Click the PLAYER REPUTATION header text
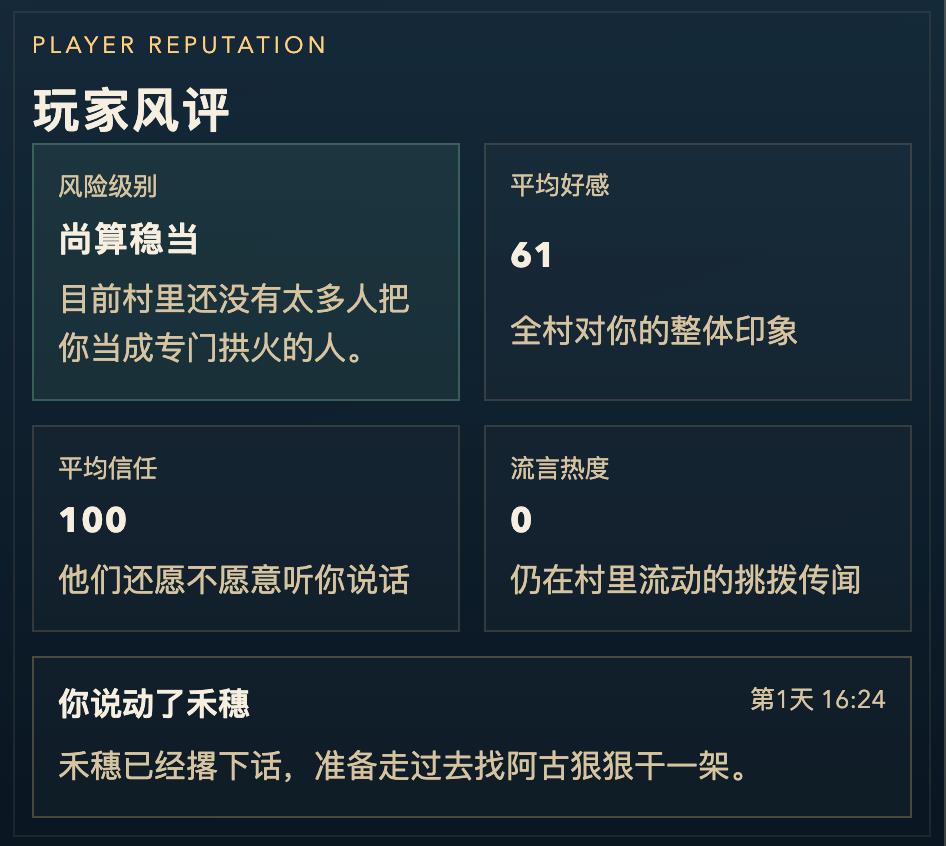 [x=179, y=45]
